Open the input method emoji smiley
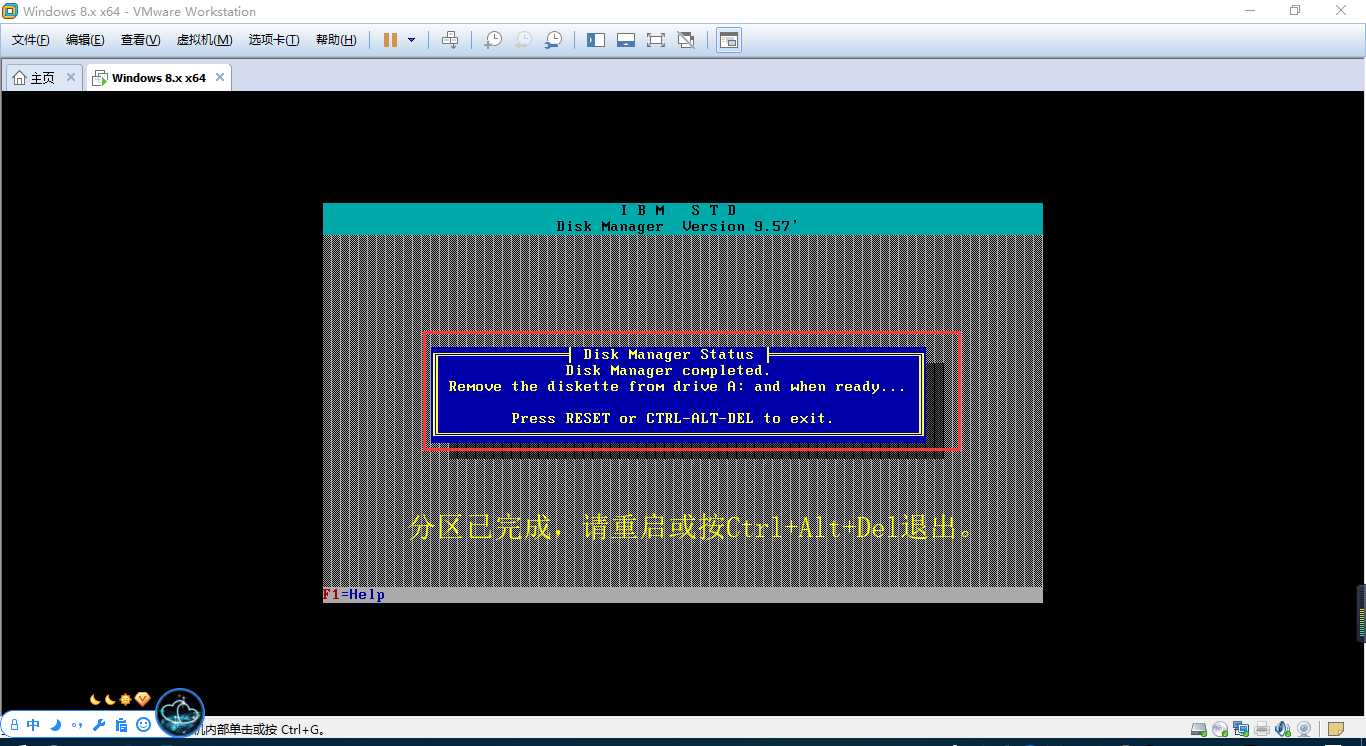Image resolution: width=1366 pixels, height=746 pixels. pos(143,725)
